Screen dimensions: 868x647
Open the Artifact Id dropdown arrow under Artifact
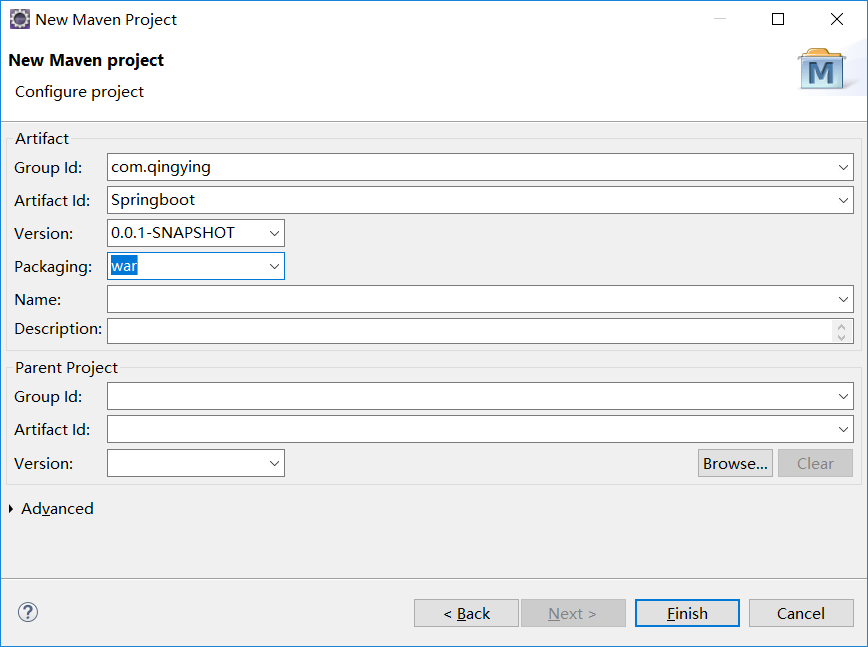click(x=843, y=200)
